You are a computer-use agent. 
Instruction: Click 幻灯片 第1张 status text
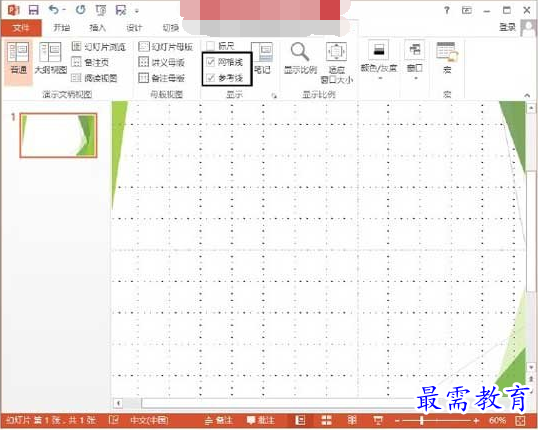tap(51, 420)
